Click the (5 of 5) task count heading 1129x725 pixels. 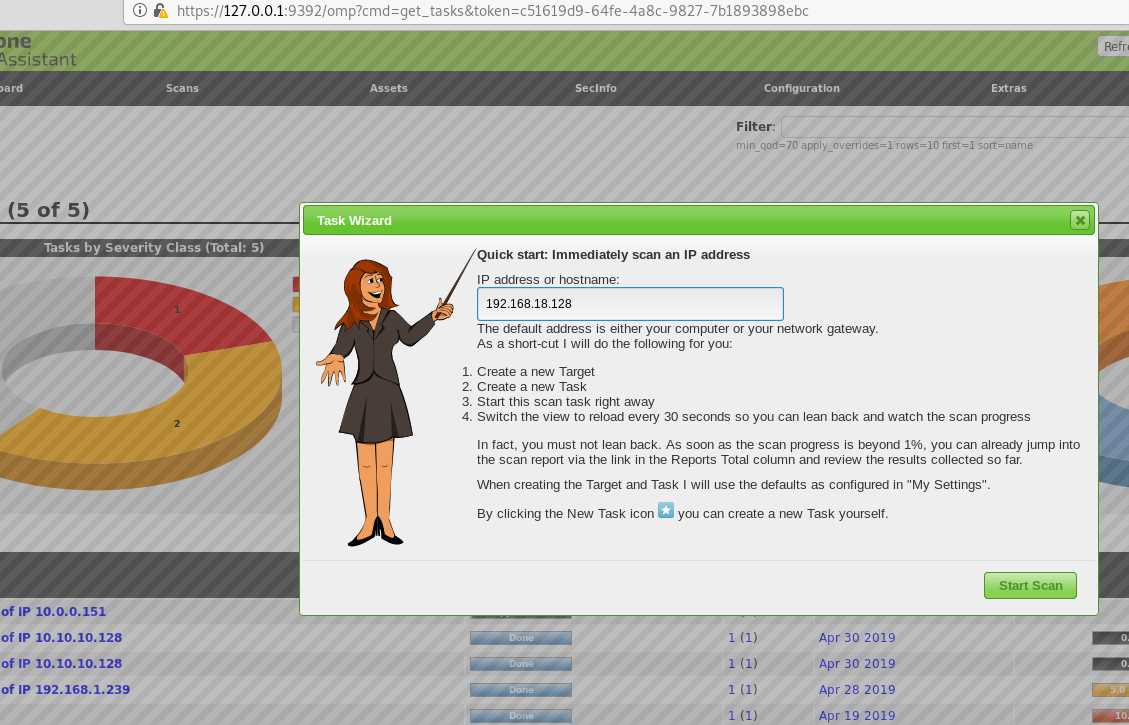pyautogui.click(x=48, y=210)
